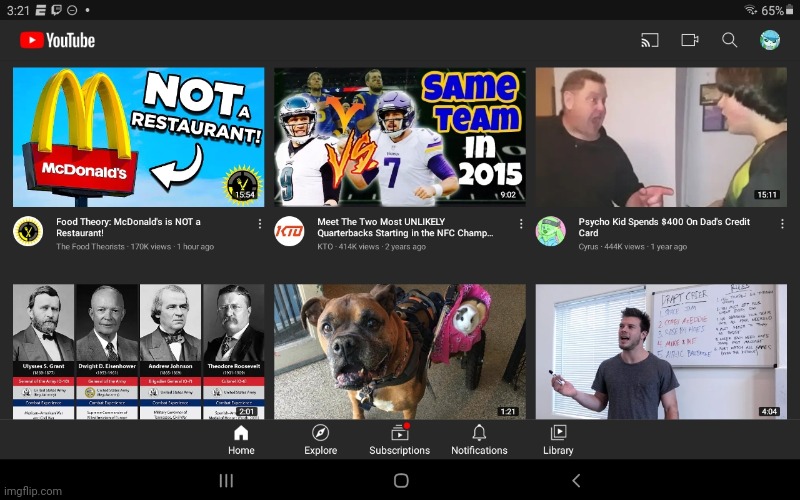Open the Notifications tab
The image size is (800, 500).
pos(479,440)
